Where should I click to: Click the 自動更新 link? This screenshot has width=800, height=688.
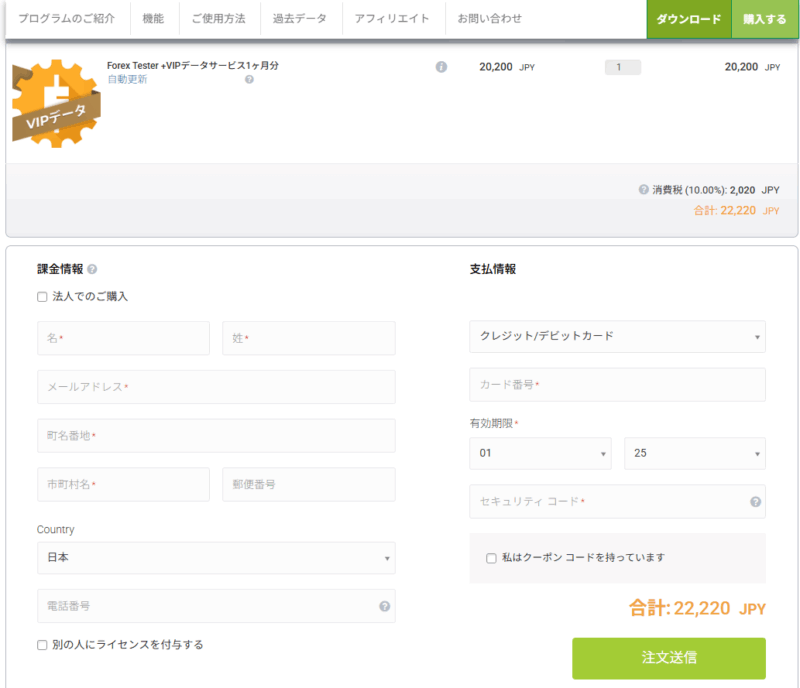128,80
